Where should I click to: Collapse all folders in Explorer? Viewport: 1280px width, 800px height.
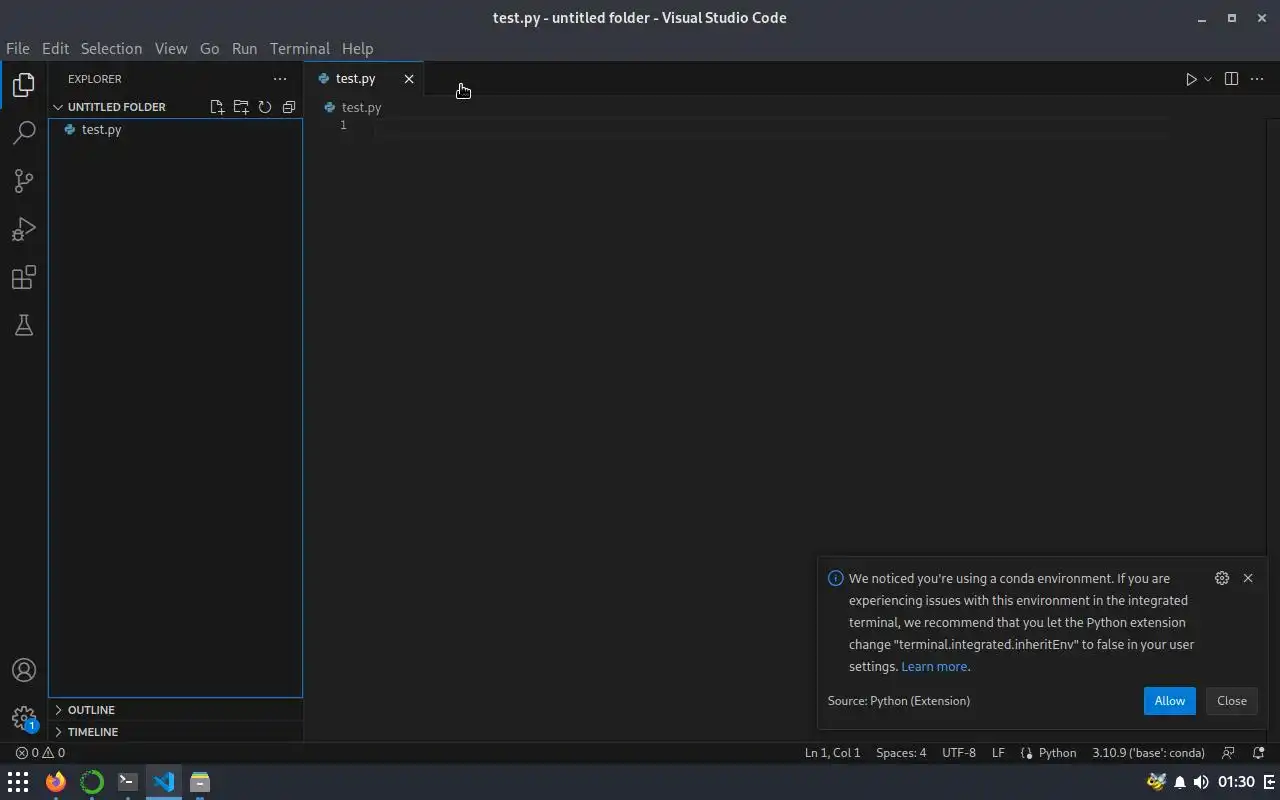click(x=289, y=107)
